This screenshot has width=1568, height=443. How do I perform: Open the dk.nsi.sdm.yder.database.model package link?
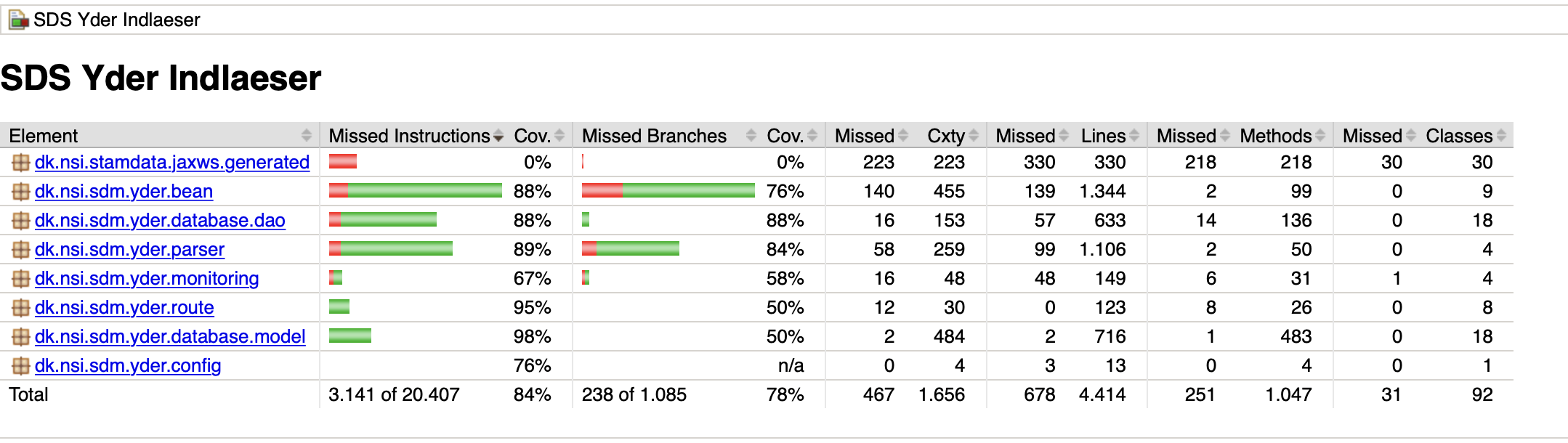click(170, 337)
